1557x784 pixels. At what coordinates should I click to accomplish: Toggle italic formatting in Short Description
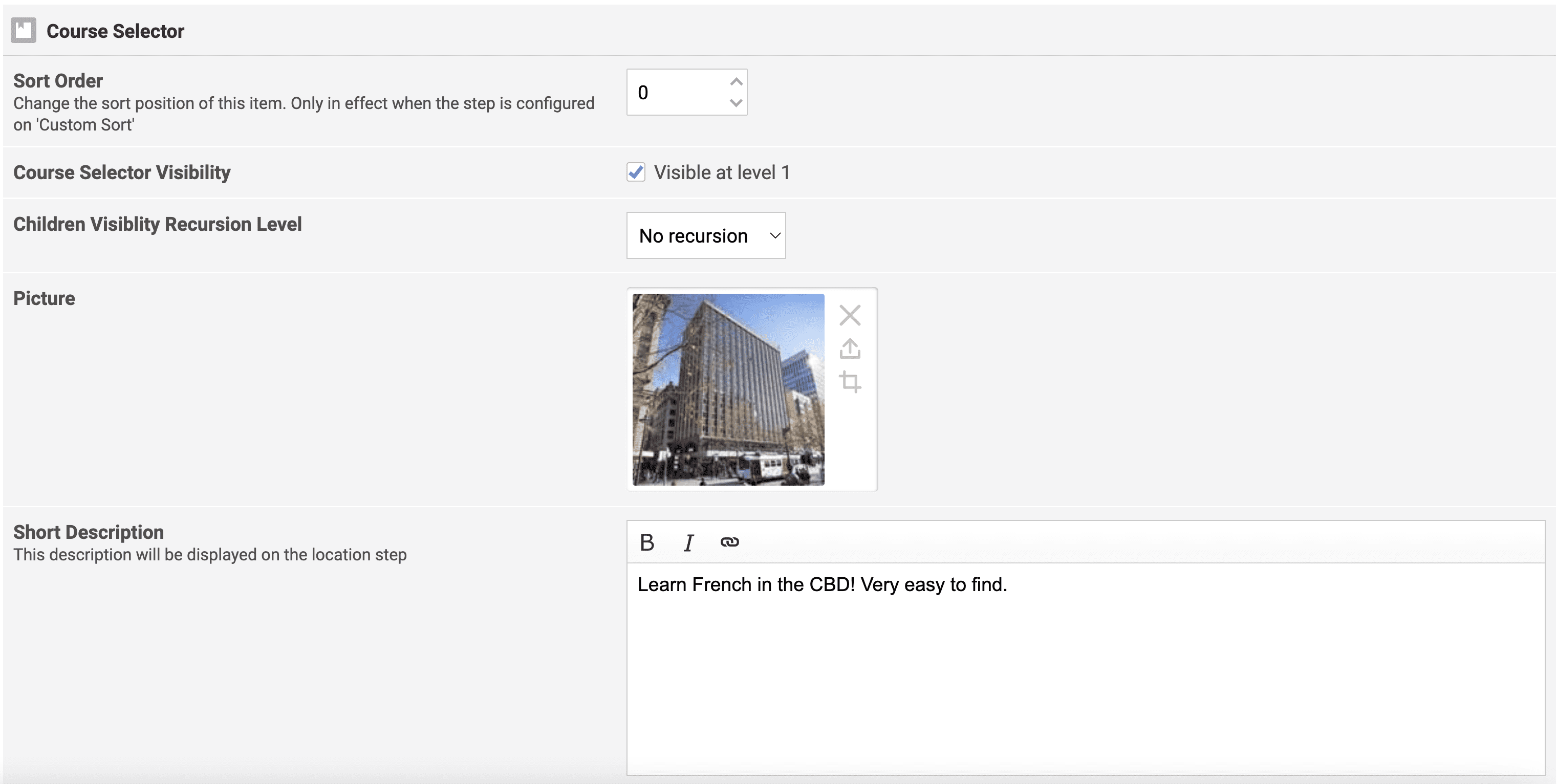[x=688, y=542]
